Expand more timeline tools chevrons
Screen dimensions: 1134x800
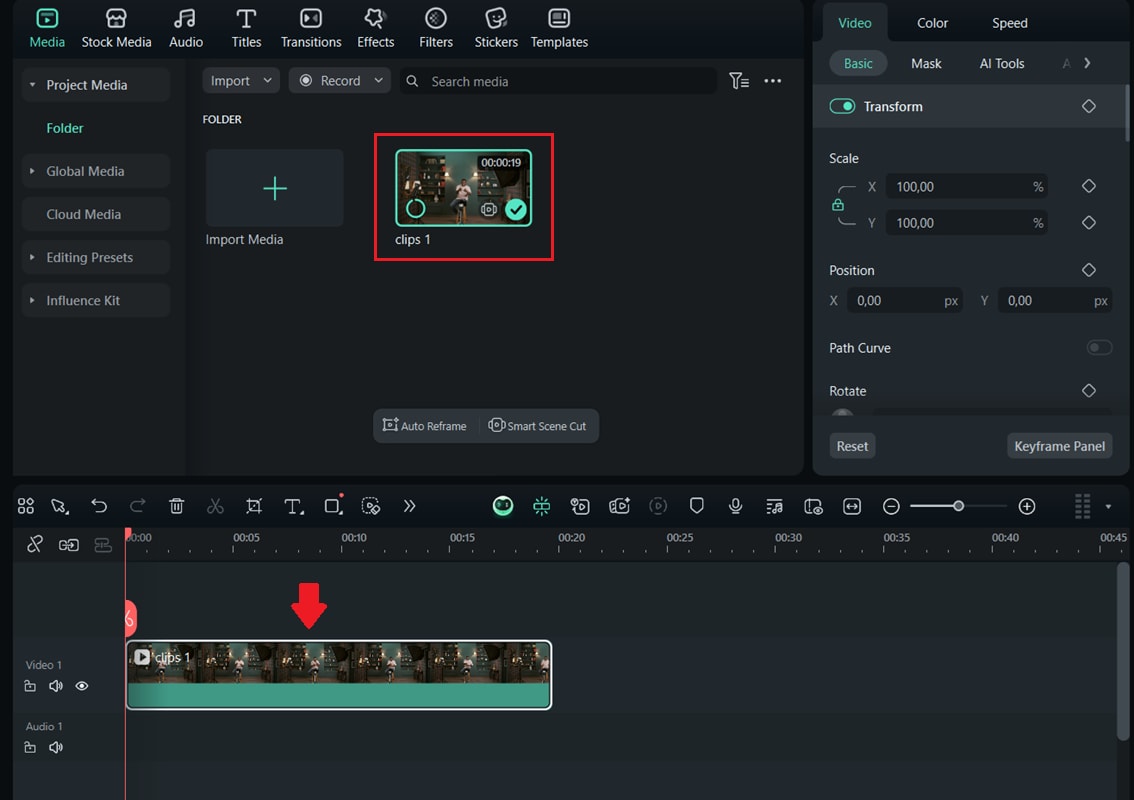(x=409, y=506)
